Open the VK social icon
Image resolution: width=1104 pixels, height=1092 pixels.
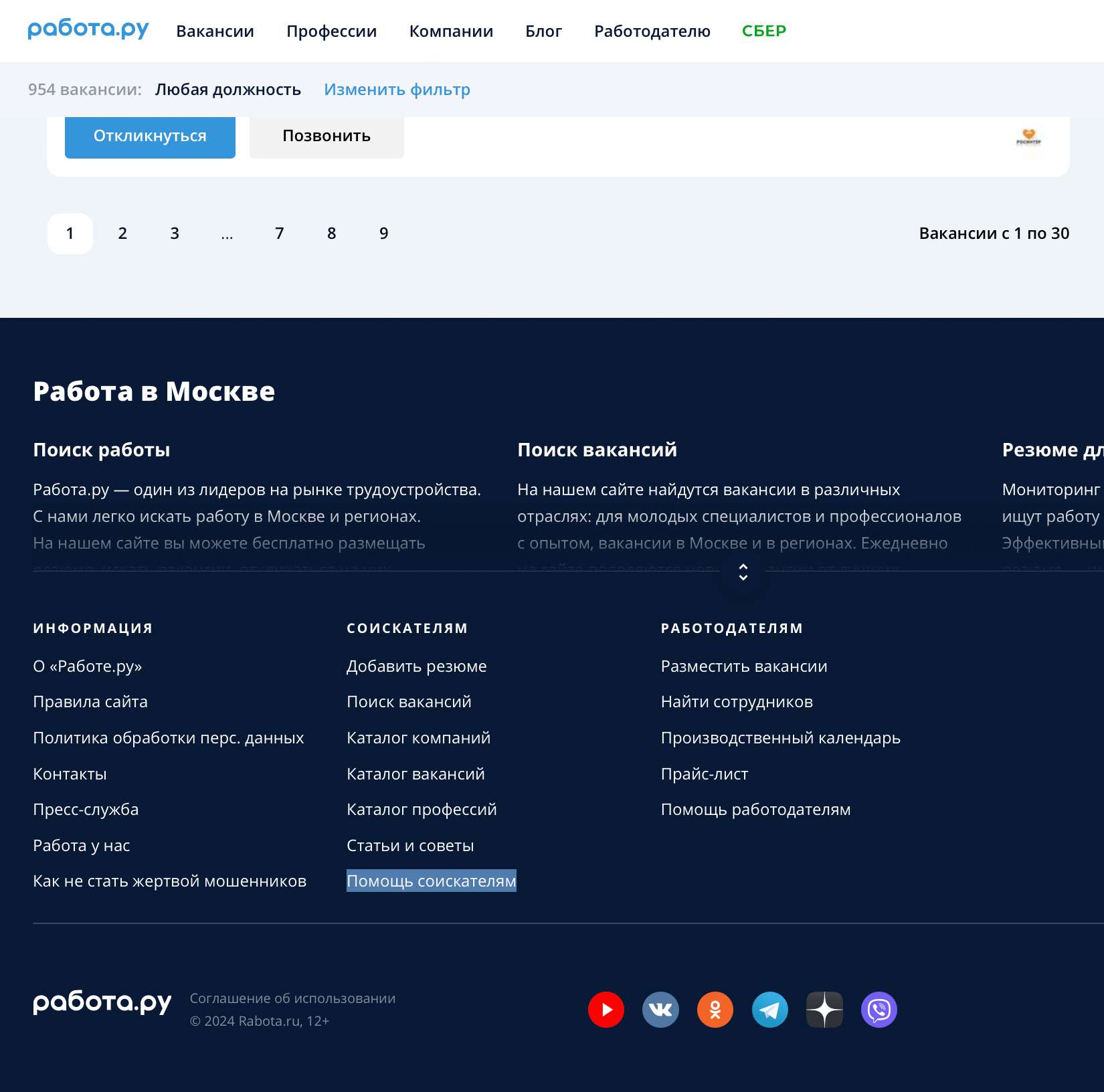[x=660, y=1009]
